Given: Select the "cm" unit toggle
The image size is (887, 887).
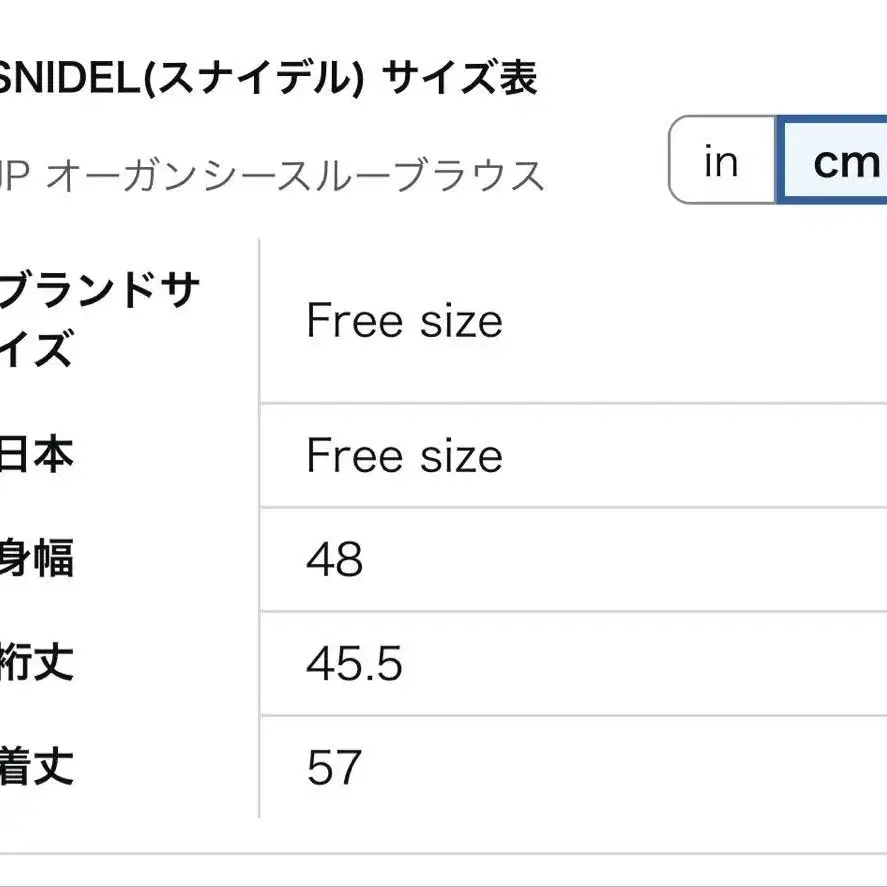Looking at the screenshot, I should [x=832, y=160].
